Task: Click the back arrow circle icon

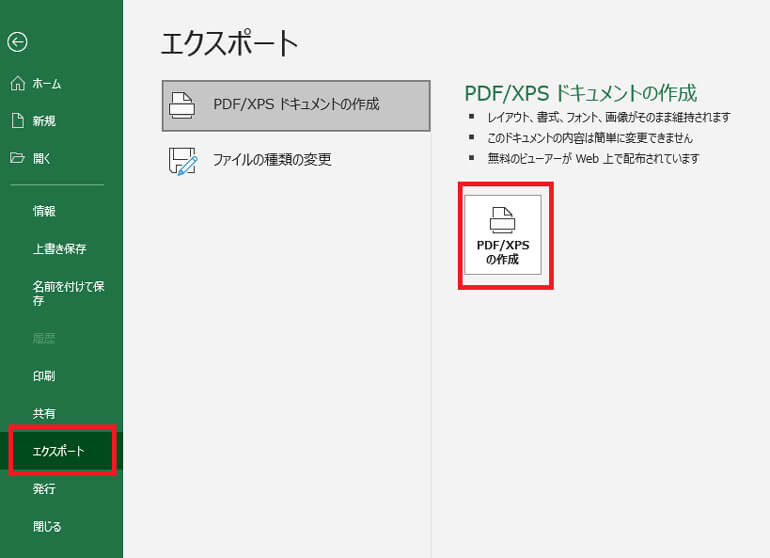Action: [17, 42]
